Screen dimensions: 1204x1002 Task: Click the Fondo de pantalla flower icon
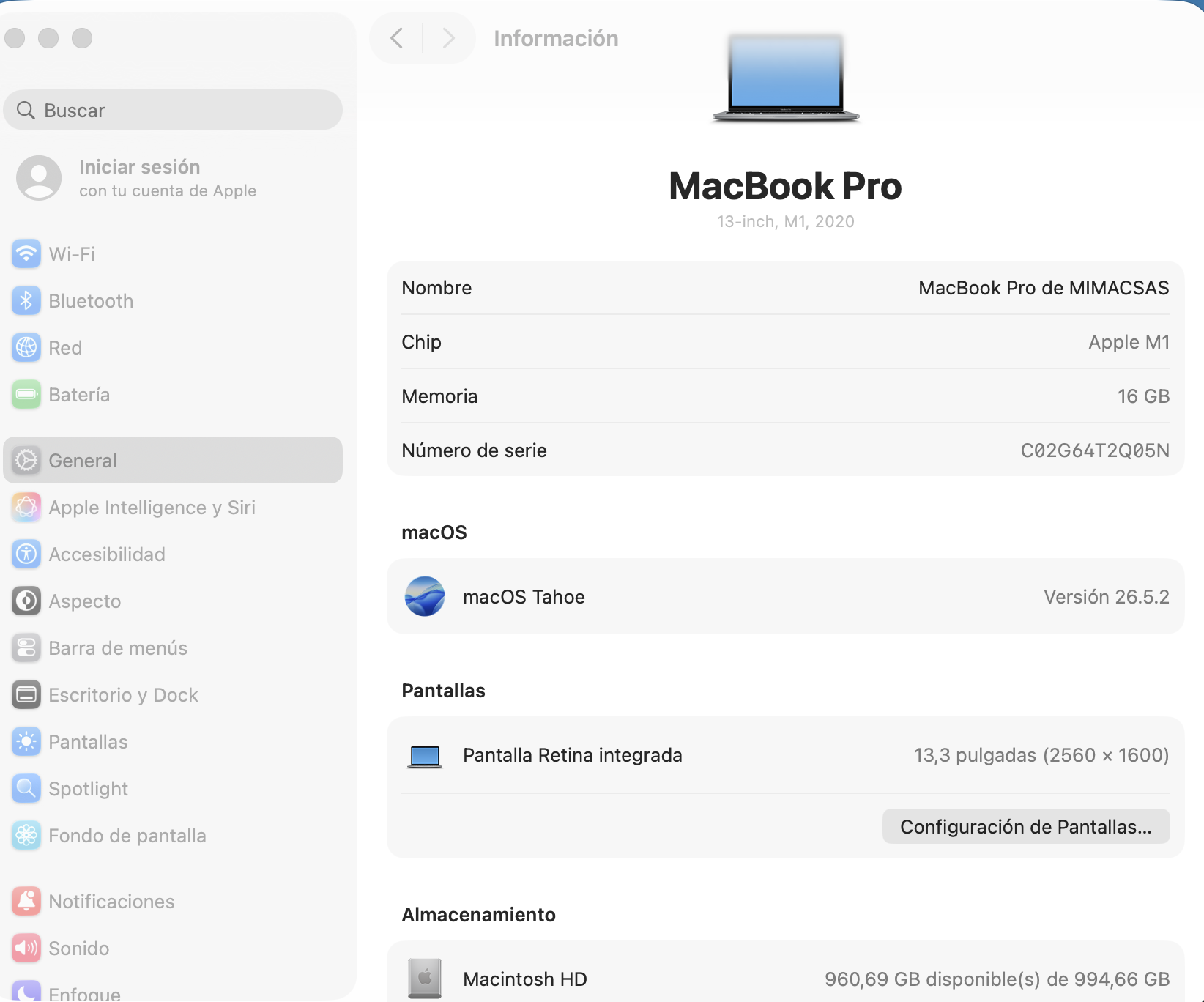click(26, 836)
